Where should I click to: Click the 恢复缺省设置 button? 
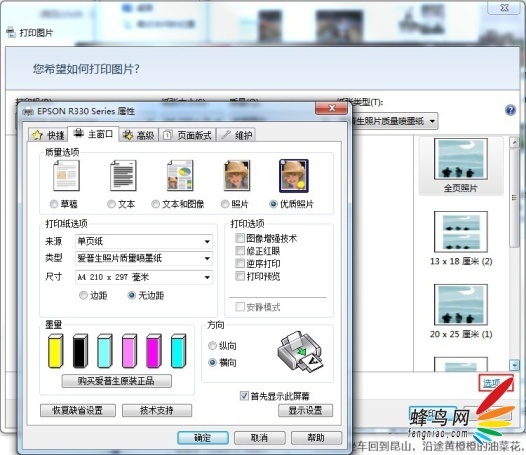78,410
